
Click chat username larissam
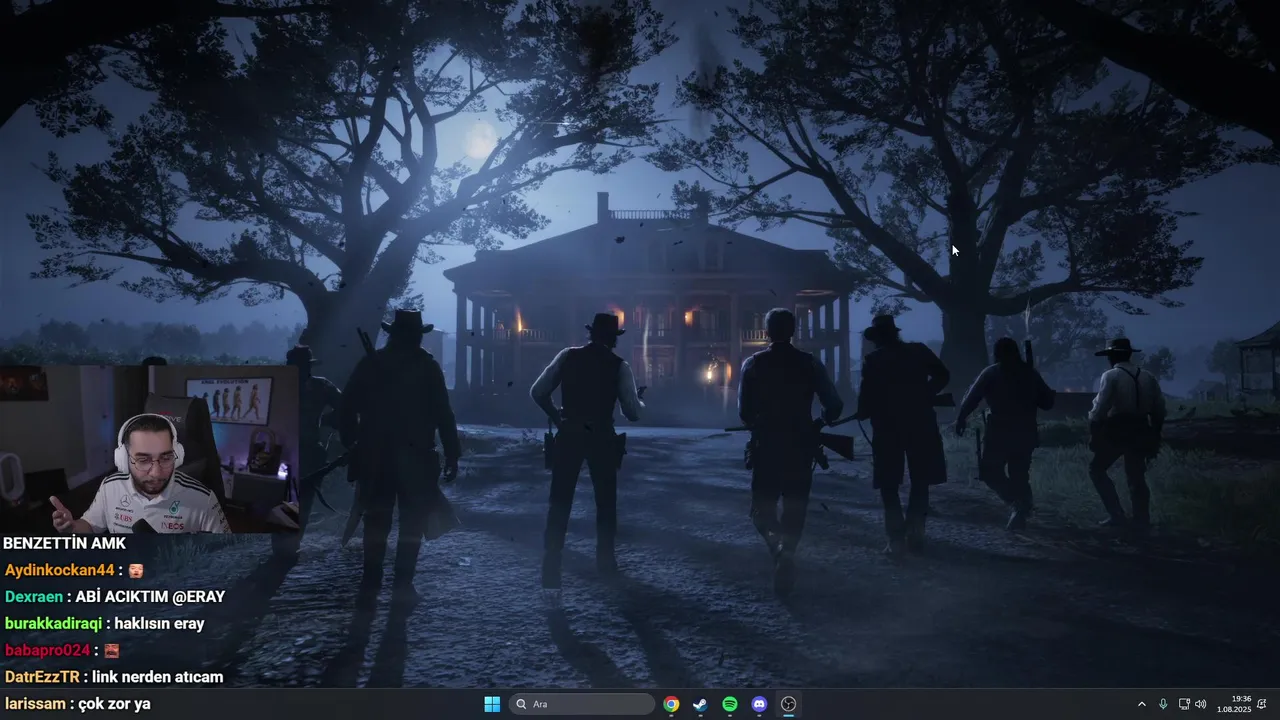tap(34, 704)
